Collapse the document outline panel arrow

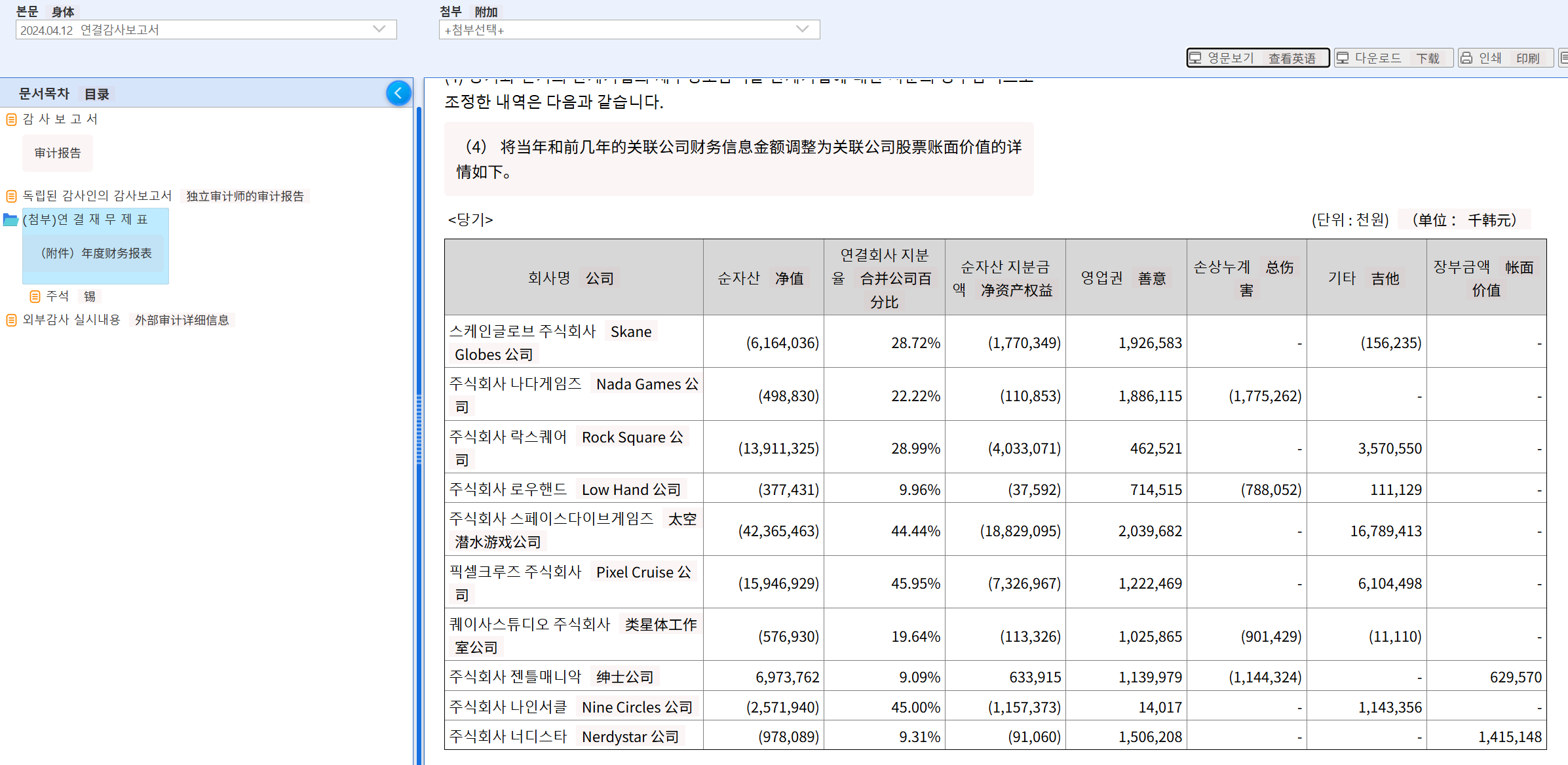[398, 93]
